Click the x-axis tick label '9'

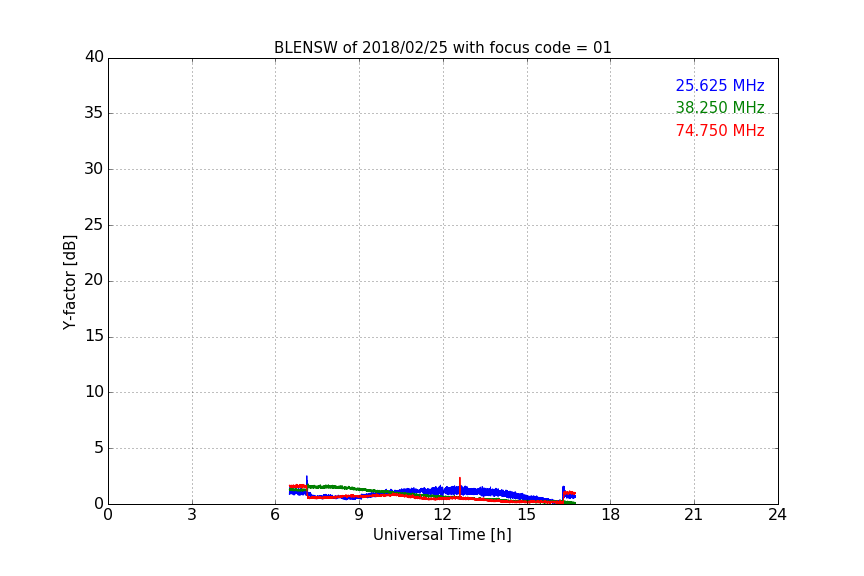coord(359,515)
